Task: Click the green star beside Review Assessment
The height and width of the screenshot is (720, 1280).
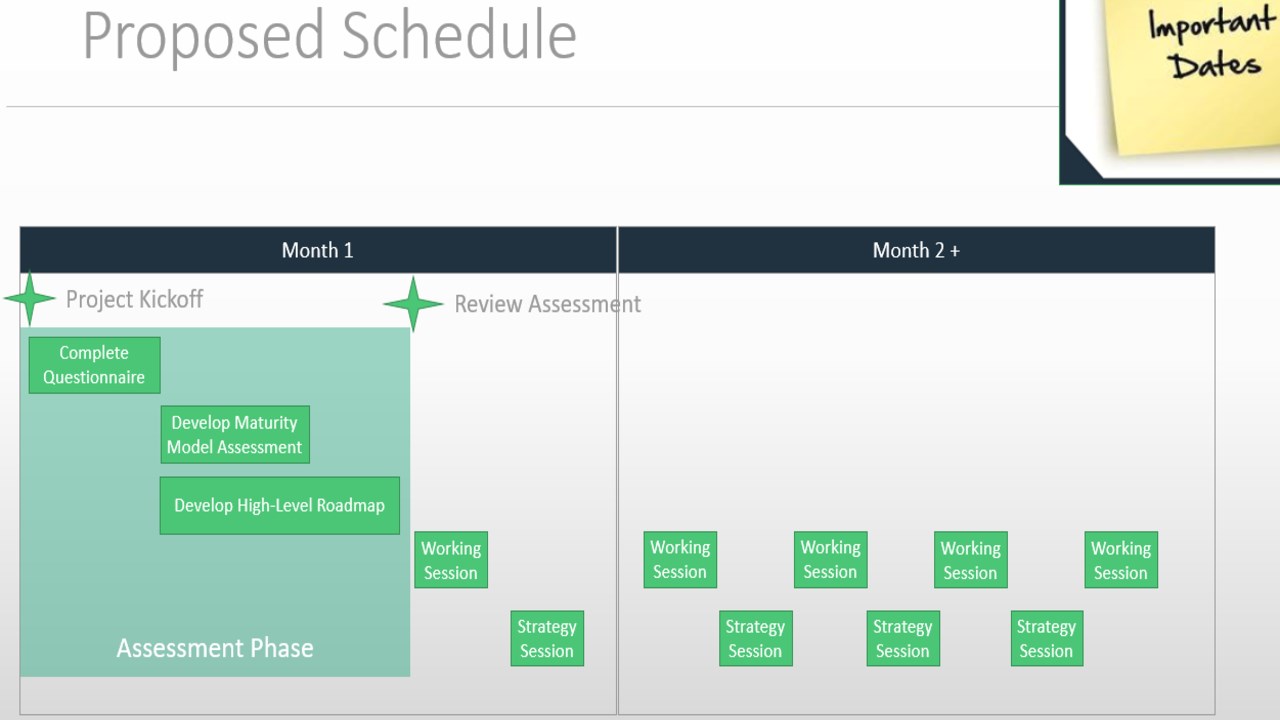Action: pos(413,304)
